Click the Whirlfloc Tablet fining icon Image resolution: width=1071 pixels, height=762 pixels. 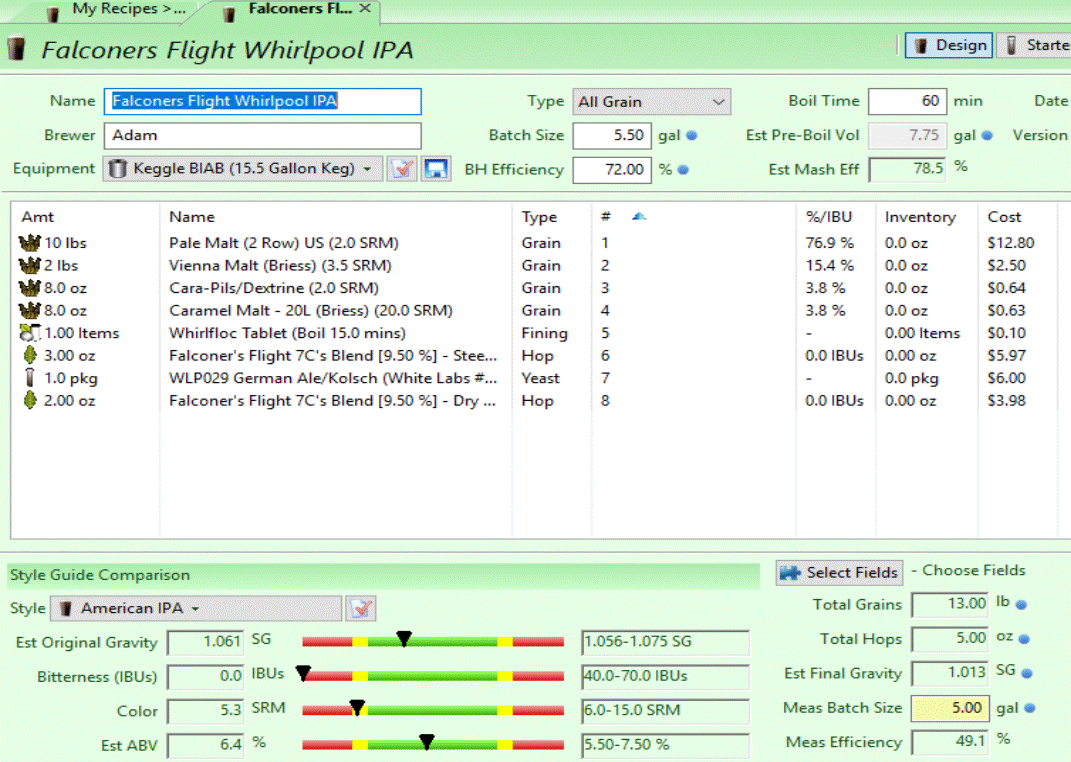[29, 333]
